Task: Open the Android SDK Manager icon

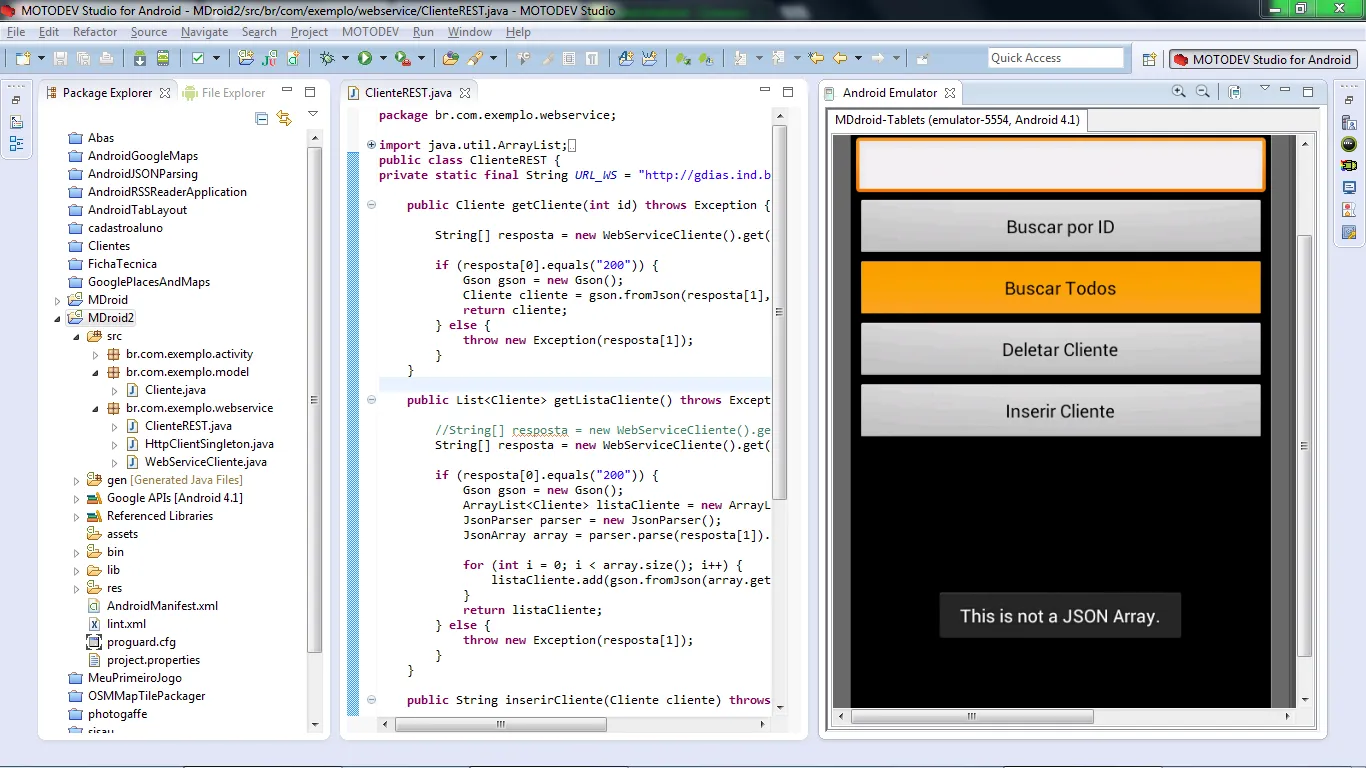Action: click(140, 59)
